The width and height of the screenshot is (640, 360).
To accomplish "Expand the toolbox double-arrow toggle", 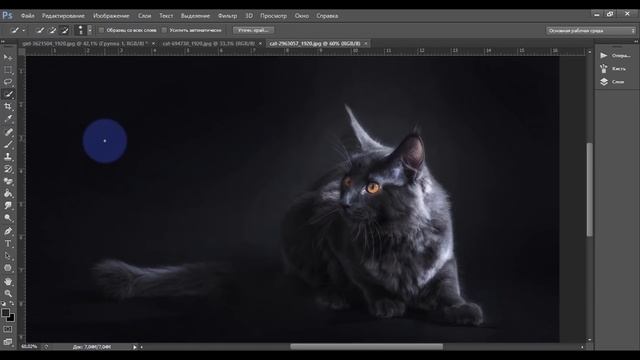I will coord(3,41).
